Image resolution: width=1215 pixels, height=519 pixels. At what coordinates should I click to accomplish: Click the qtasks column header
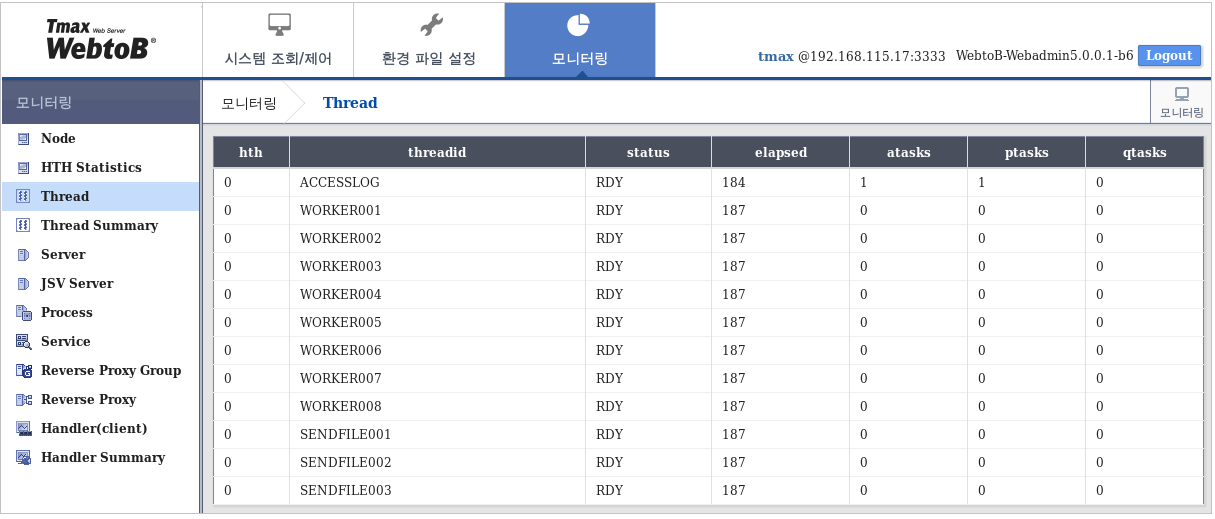coord(1144,153)
